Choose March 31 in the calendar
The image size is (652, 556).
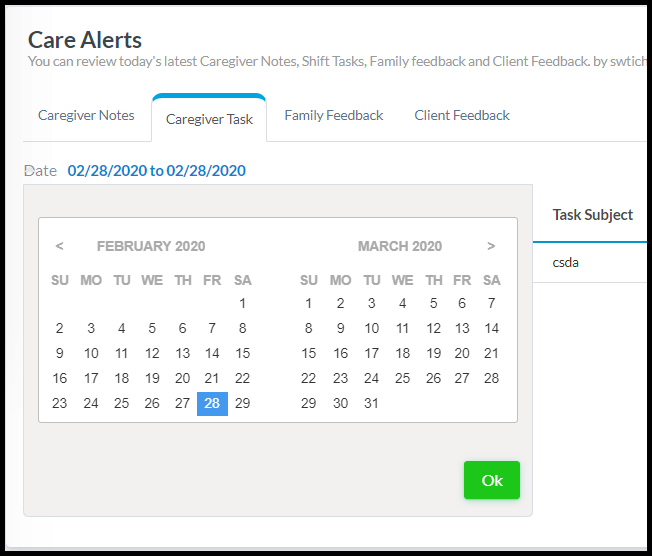pyautogui.click(x=371, y=404)
